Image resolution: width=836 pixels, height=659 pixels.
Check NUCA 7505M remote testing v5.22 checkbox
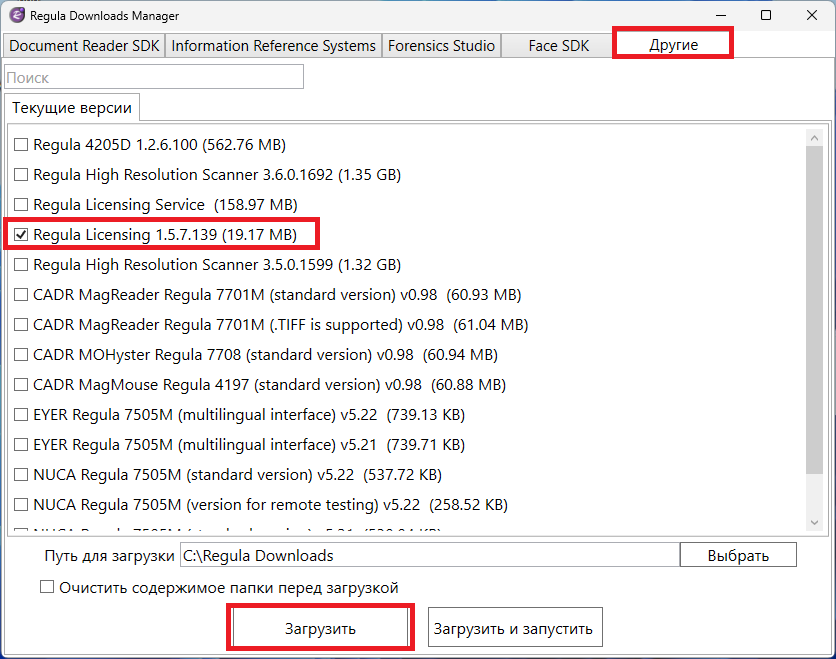click(21, 504)
